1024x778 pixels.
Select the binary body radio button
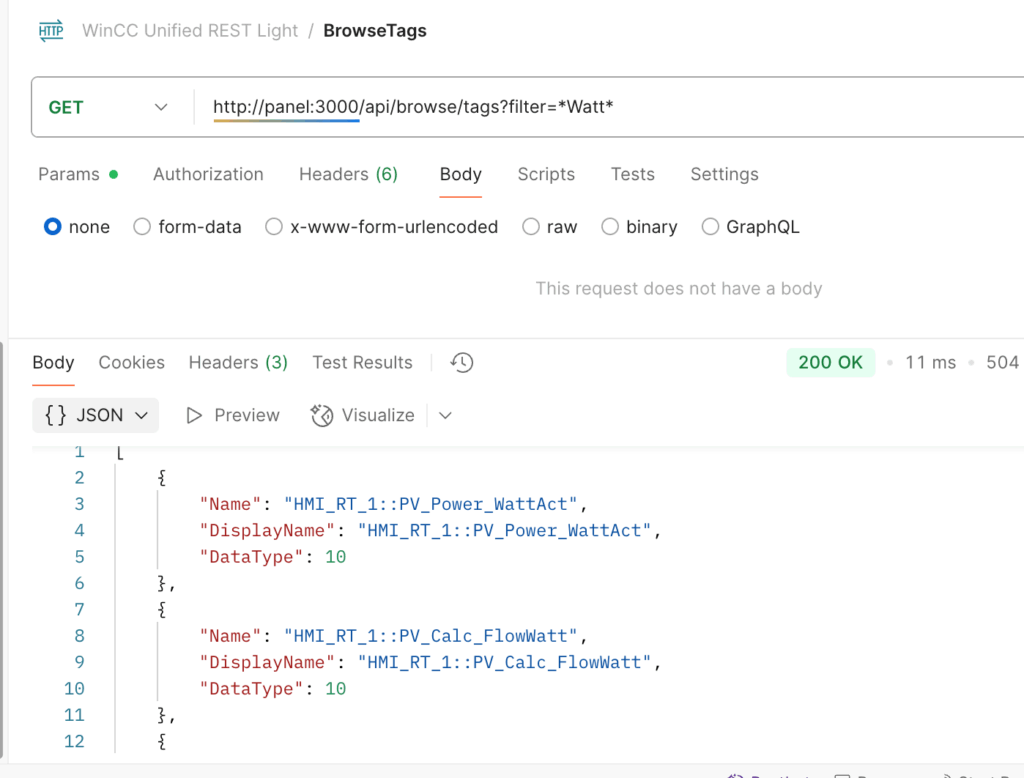tap(610, 227)
